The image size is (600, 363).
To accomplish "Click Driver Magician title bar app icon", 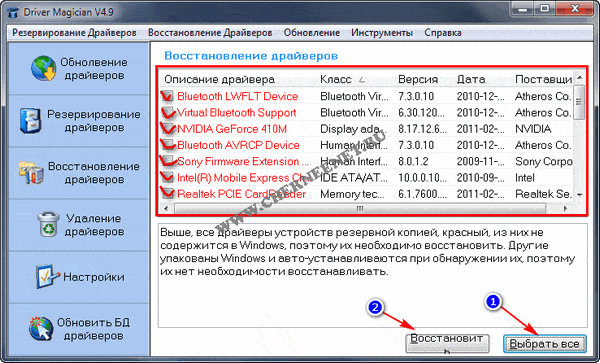I will tap(13, 12).
